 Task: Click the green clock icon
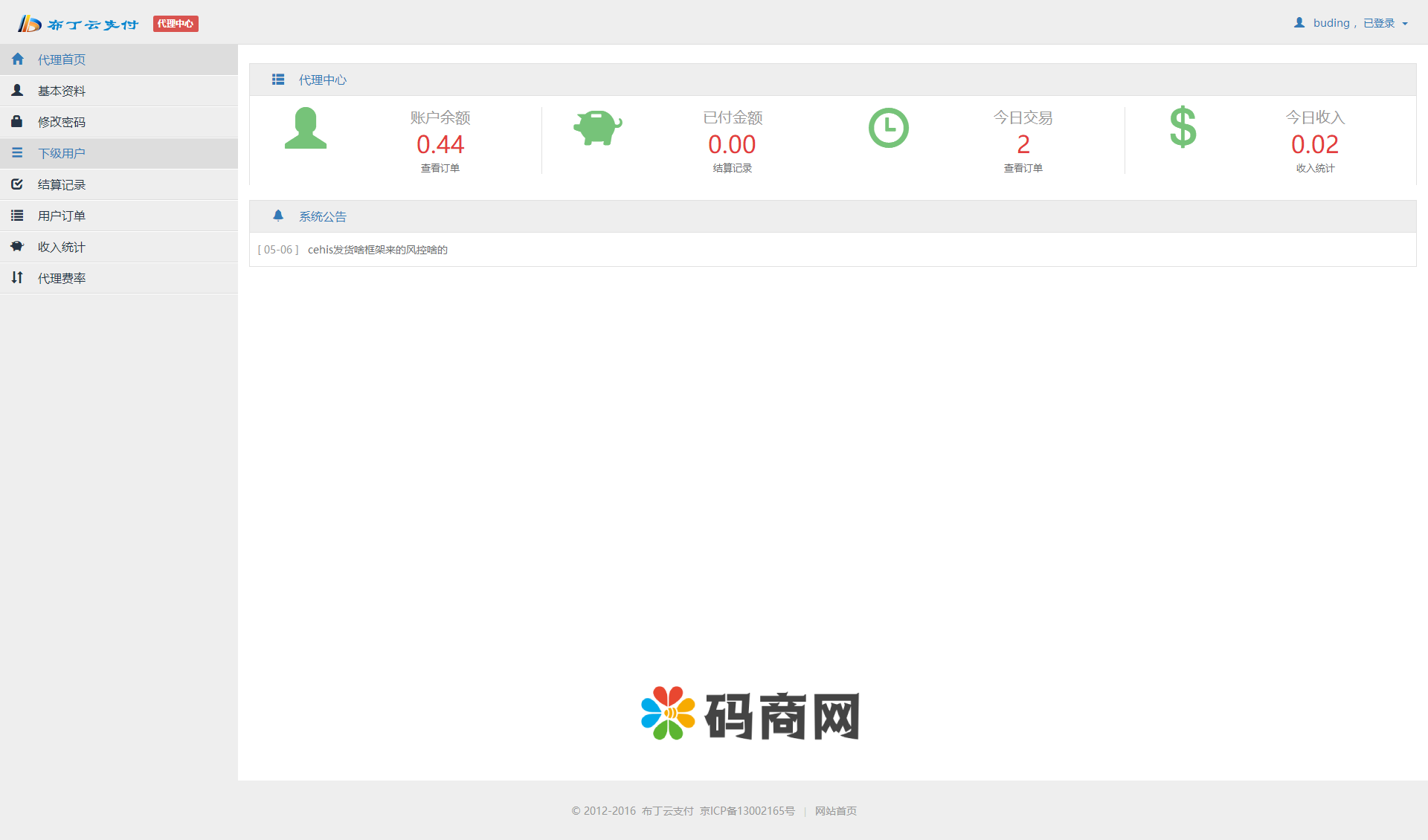click(x=889, y=128)
